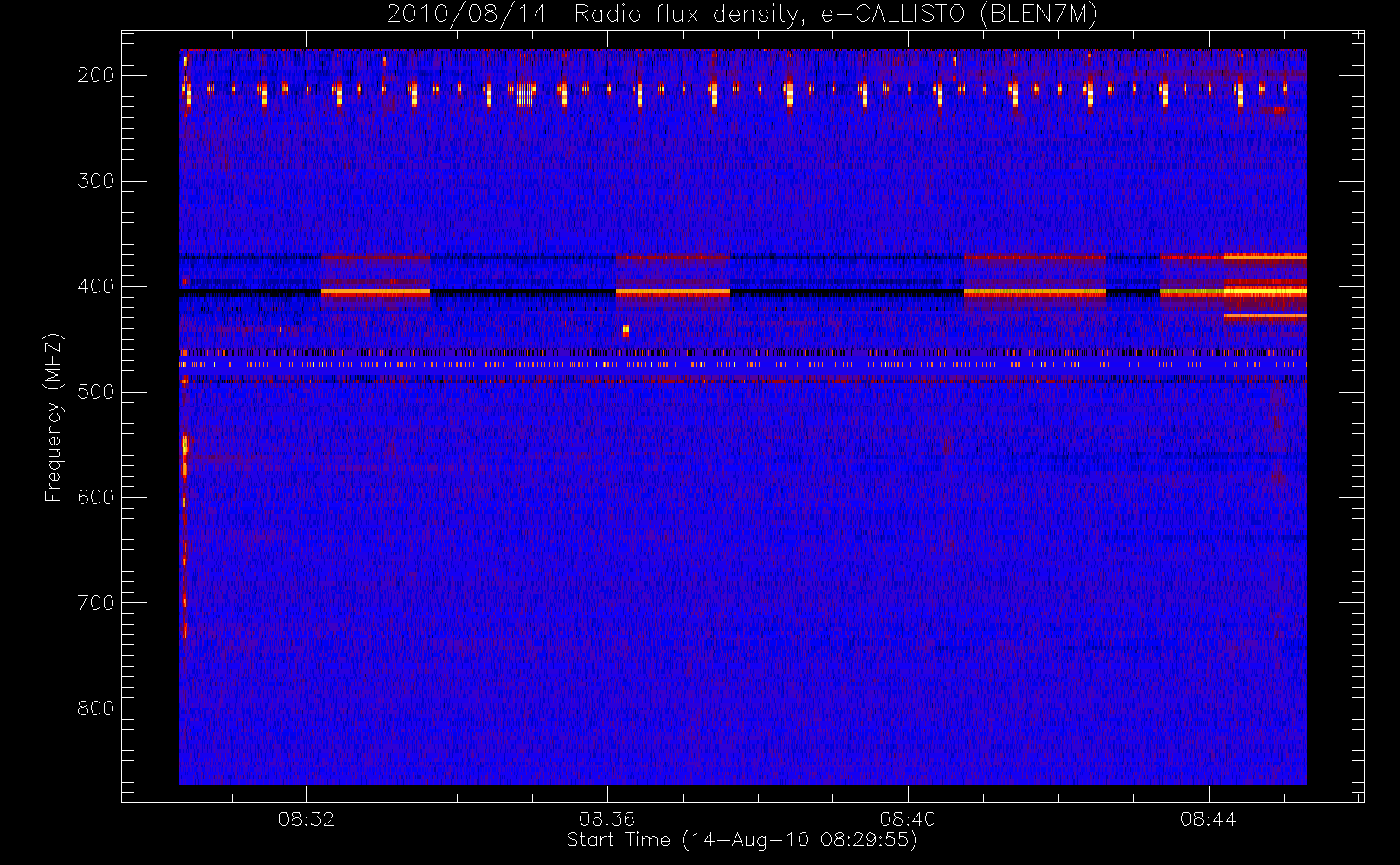Click the "Frequency (MHz)" axis label

point(54,417)
